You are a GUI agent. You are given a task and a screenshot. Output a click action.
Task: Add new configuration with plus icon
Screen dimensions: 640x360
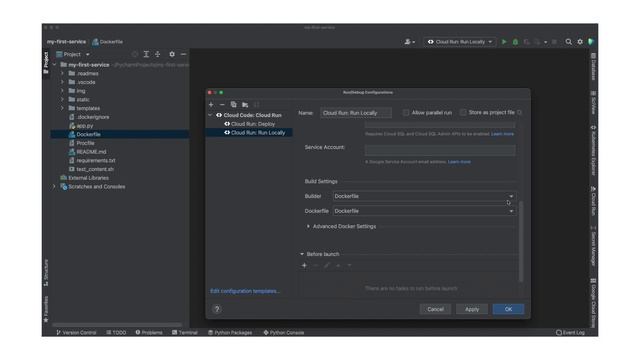[x=211, y=104]
